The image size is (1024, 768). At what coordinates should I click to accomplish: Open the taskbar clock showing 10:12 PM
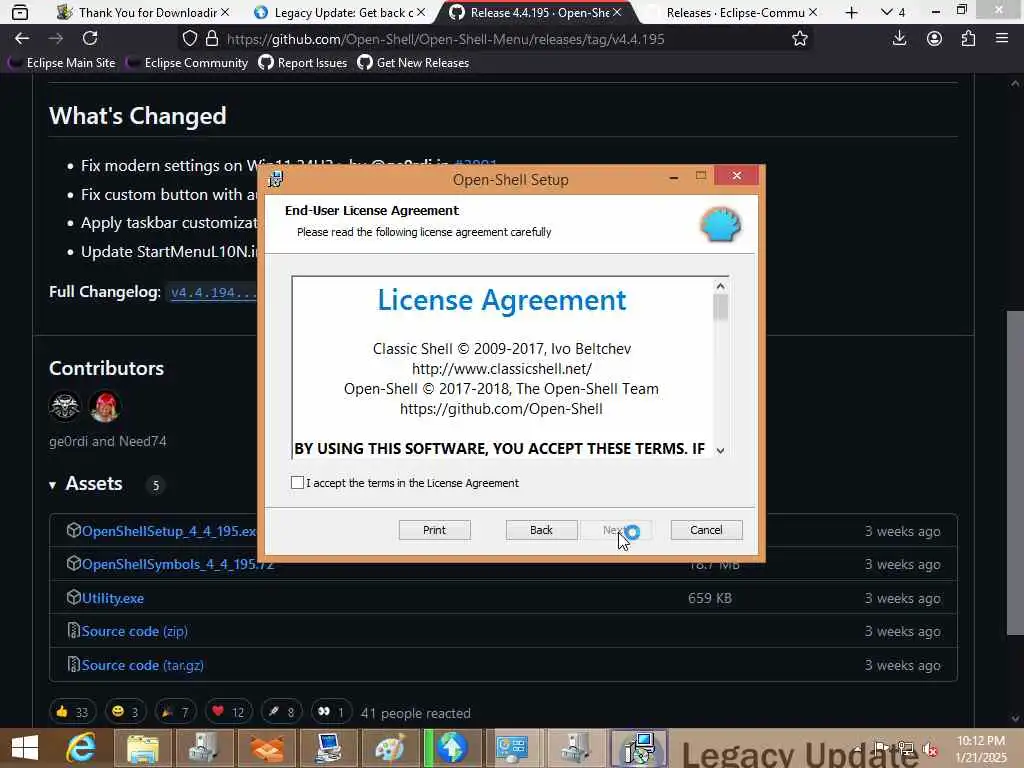[981, 749]
